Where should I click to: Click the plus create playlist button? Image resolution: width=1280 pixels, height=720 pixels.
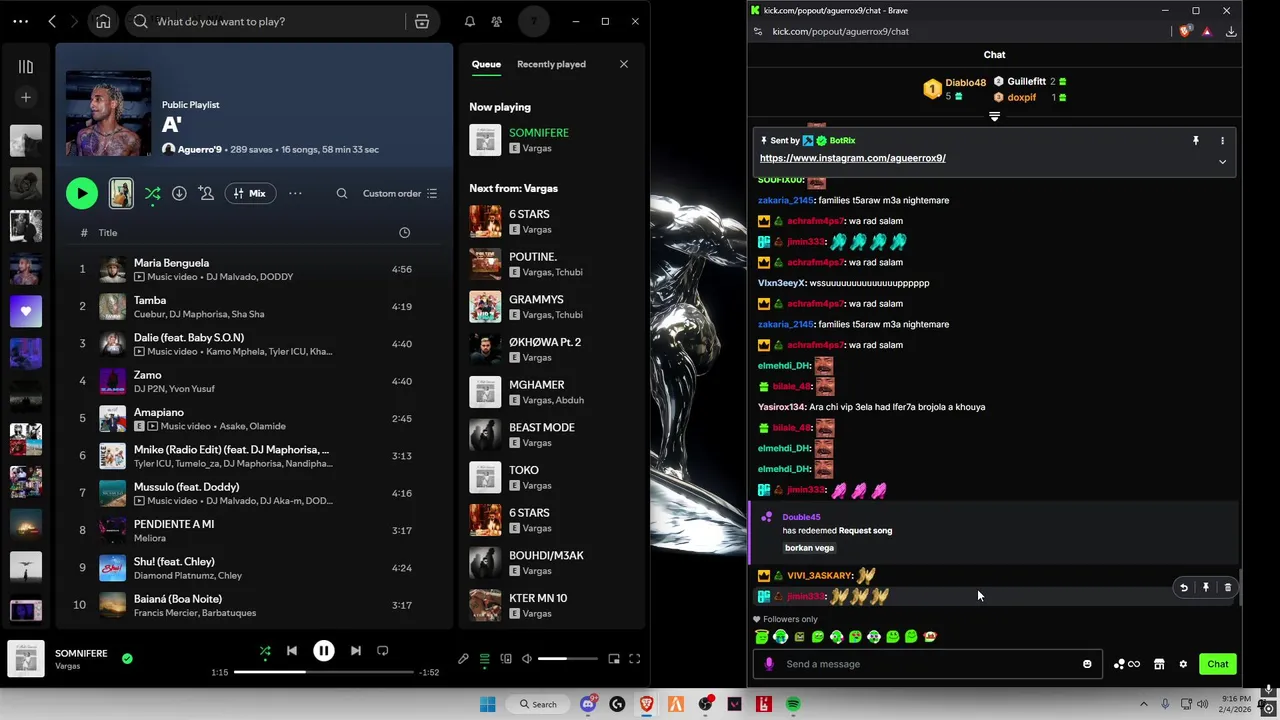click(x=26, y=97)
